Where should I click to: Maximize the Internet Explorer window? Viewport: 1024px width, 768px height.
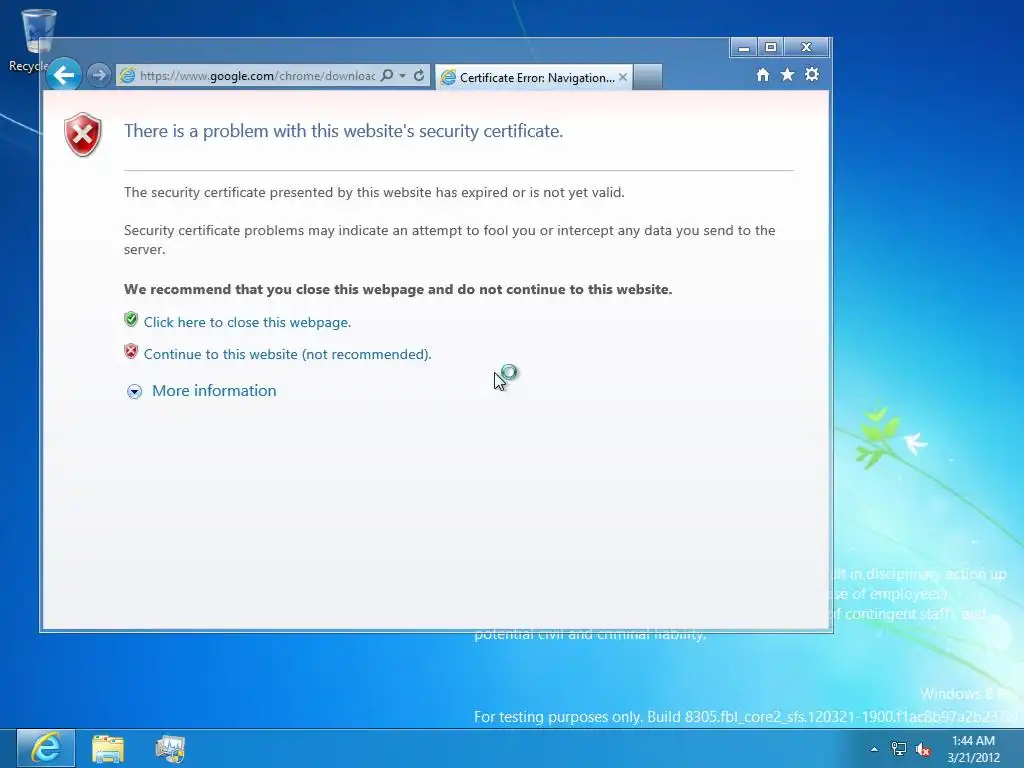[771, 48]
